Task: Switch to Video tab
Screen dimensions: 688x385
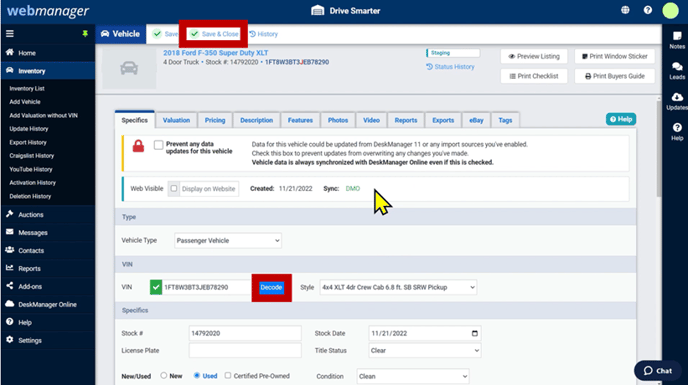Action: click(x=371, y=120)
